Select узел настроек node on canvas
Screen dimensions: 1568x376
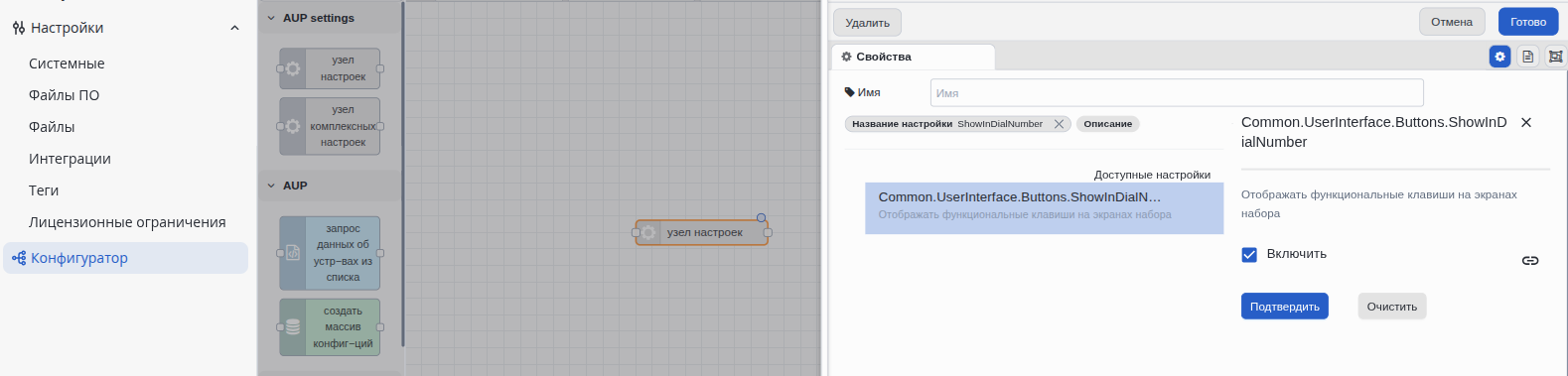(701, 232)
